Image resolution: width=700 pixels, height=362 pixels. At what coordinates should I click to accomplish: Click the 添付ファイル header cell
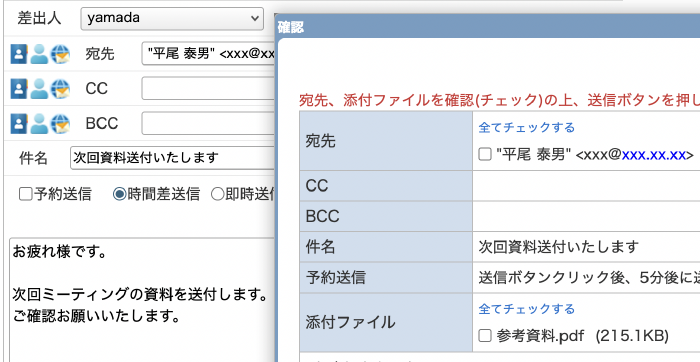386,322
